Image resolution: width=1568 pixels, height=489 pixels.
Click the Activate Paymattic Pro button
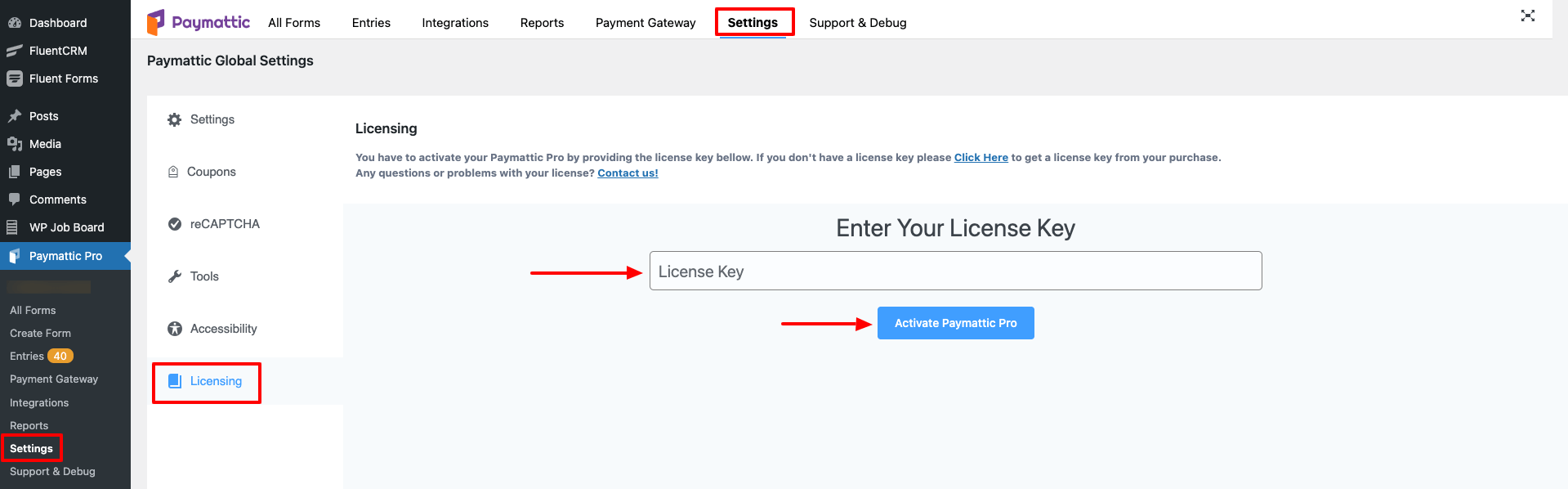click(955, 323)
